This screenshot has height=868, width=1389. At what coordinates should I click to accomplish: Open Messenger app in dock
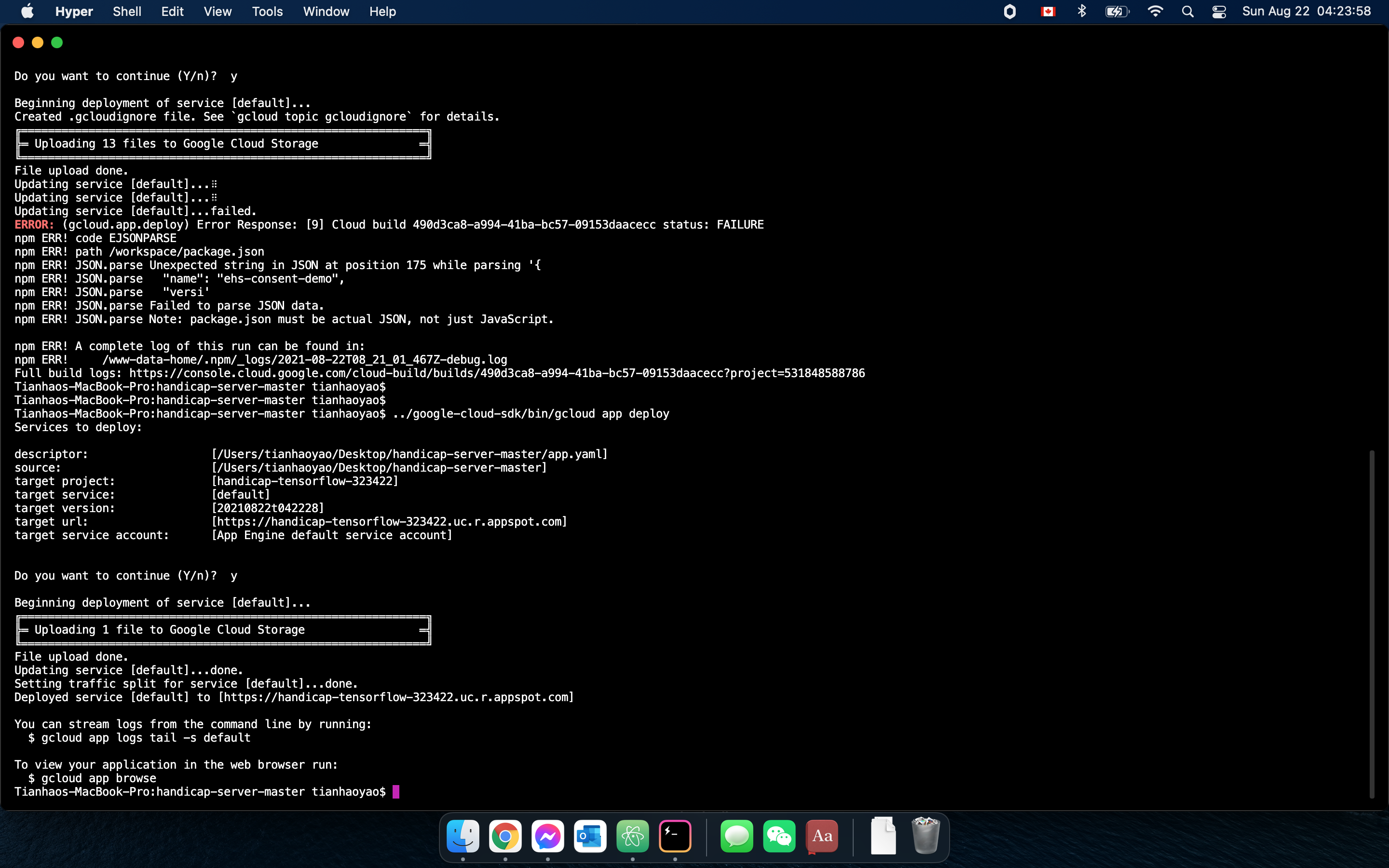point(547,836)
